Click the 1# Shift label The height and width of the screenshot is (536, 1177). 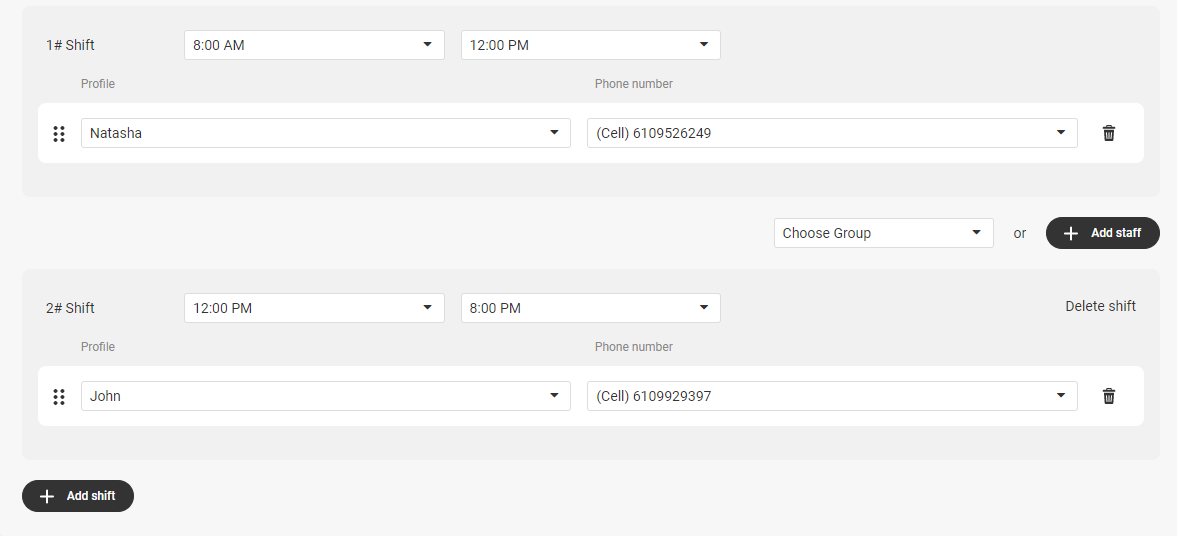pos(70,45)
